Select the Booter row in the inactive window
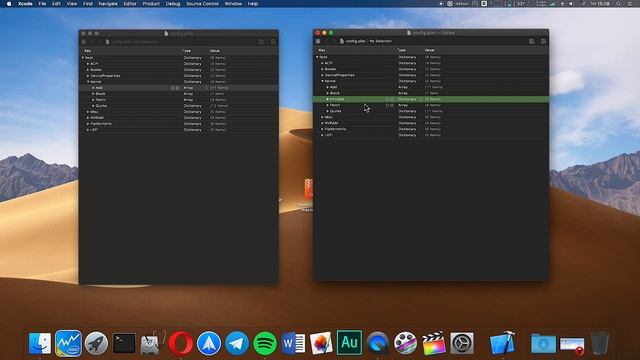The width and height of the screenshot is (640, 360). [179, 70]
